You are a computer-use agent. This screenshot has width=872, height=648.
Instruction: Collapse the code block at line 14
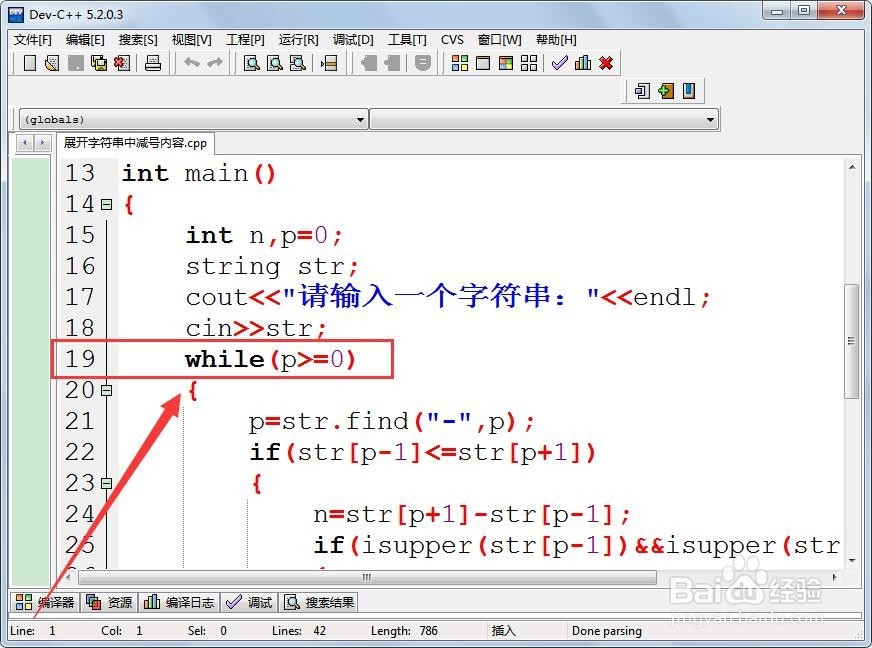[x=107, y=204]
